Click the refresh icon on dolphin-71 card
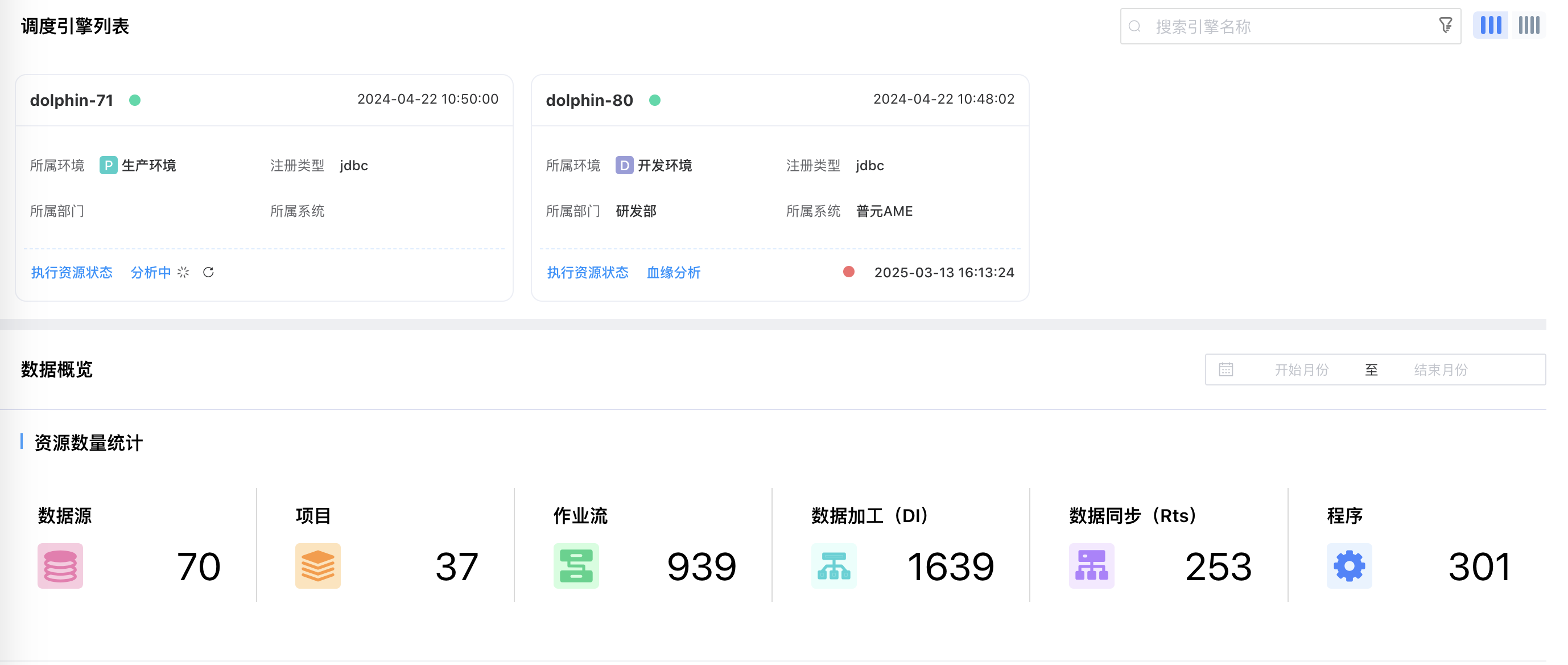This screenshot has height=665, width=1568. tap(208, 272)
